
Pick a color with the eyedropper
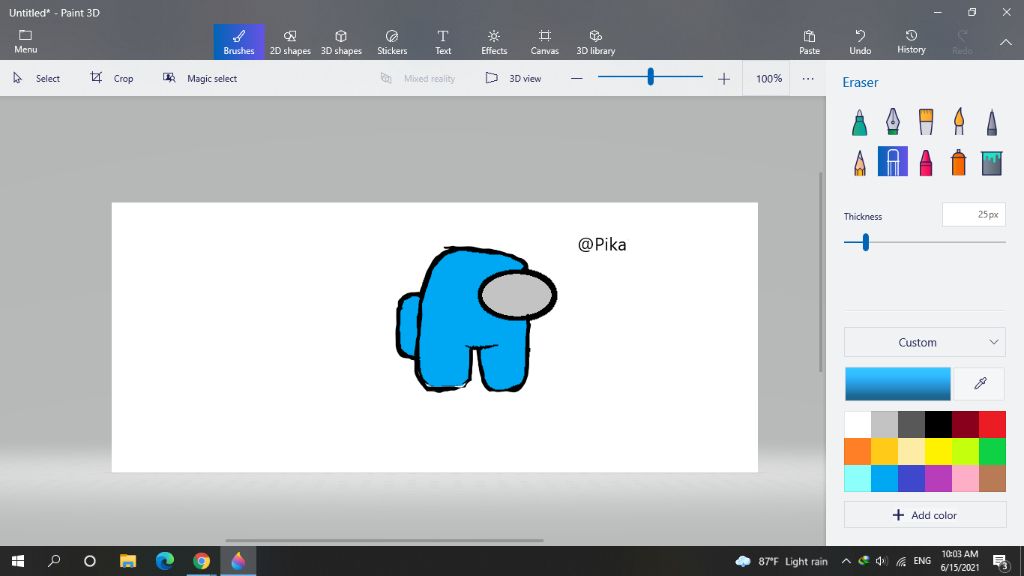(980, 383)
